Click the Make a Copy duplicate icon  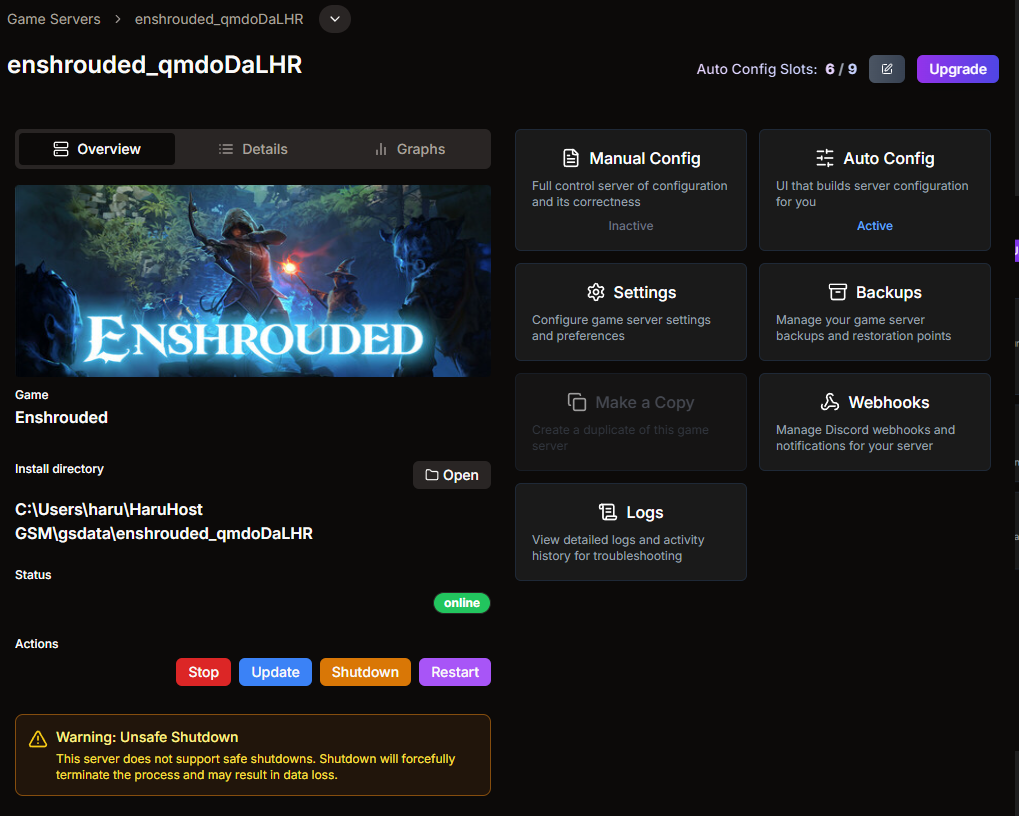(576, 402)
